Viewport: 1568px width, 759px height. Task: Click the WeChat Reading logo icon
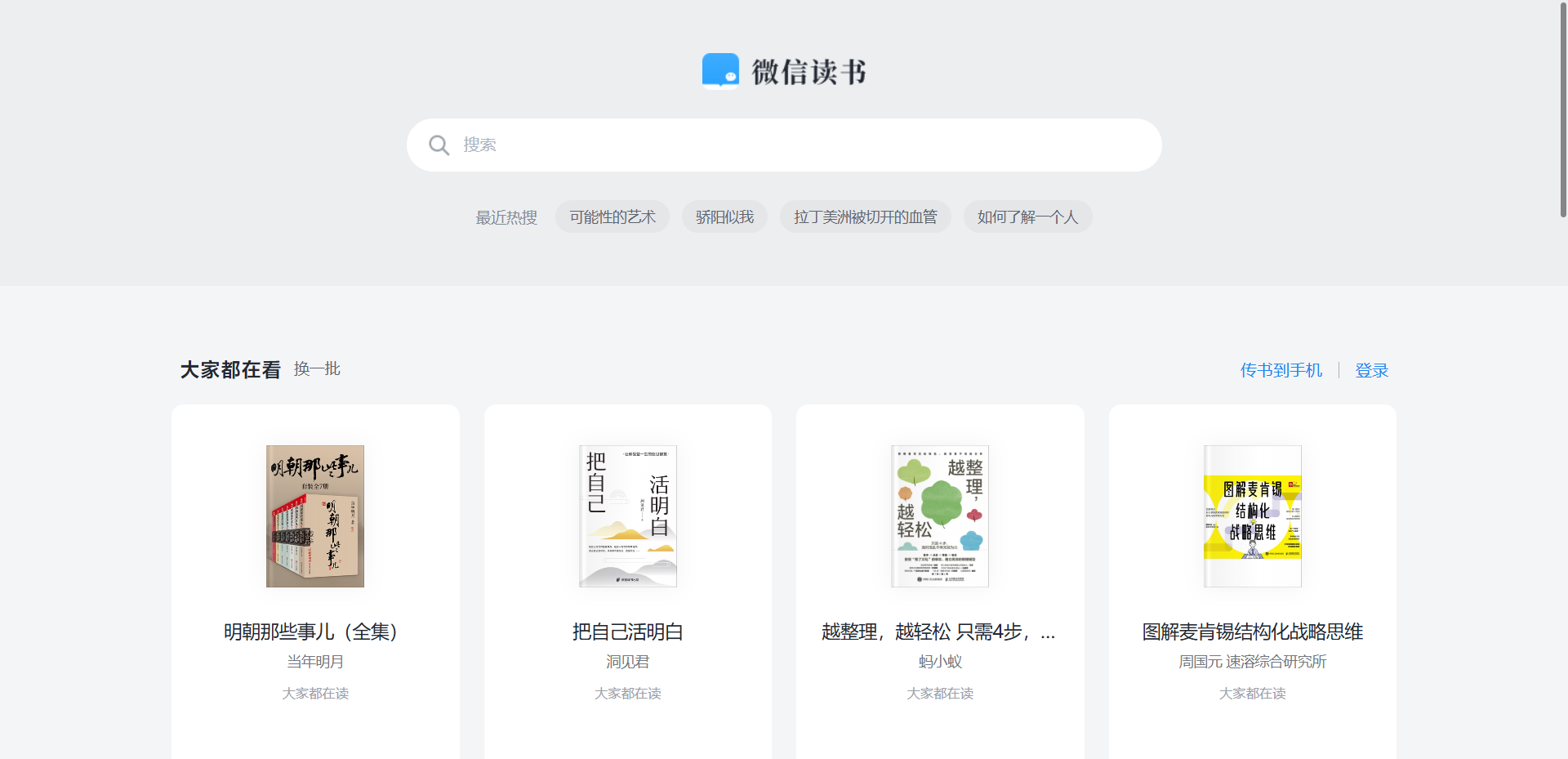point(721,70)
